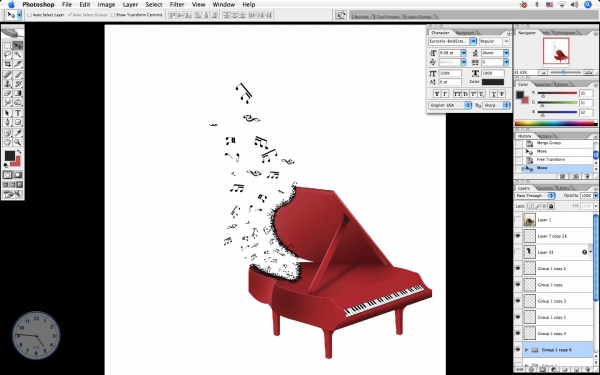Screen dimensions: 600x375
Task: Open the Layer menu
Action: 130,5
